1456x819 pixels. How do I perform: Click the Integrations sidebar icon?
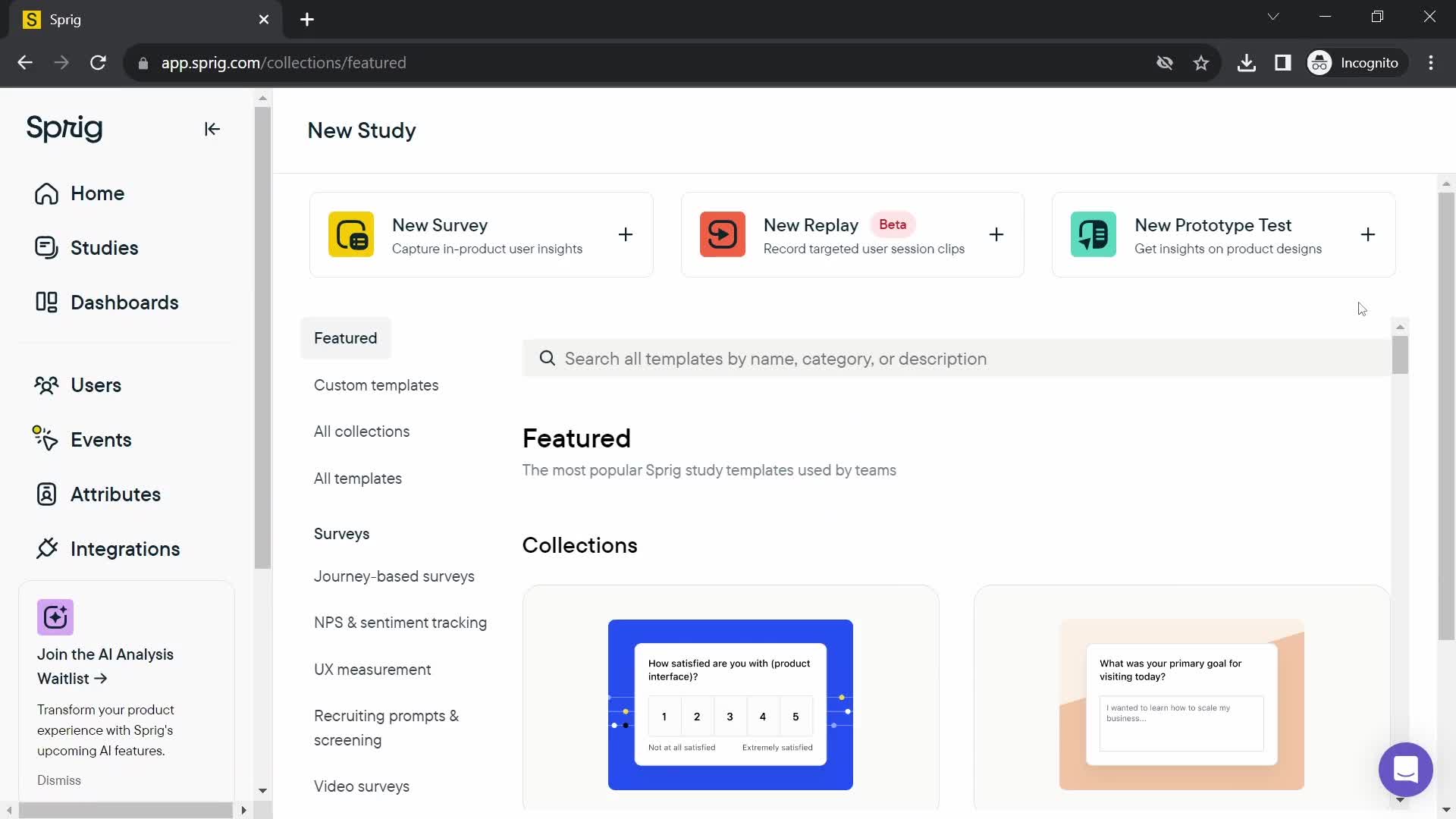click(x=47, y=549)
